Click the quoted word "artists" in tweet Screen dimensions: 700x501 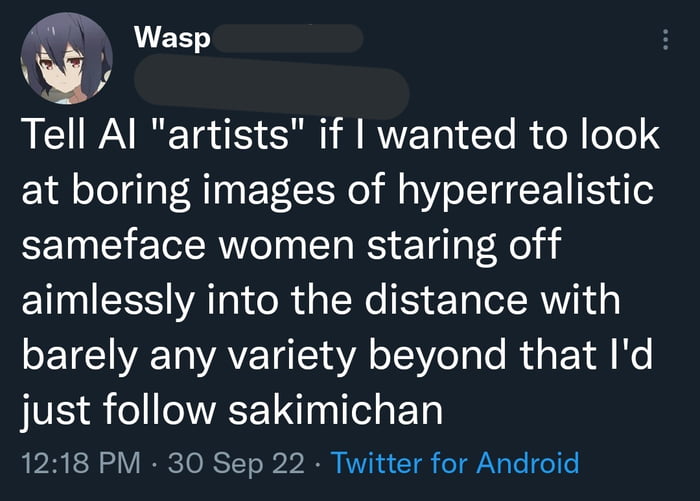pyautogui.click(x=224, y=134)
